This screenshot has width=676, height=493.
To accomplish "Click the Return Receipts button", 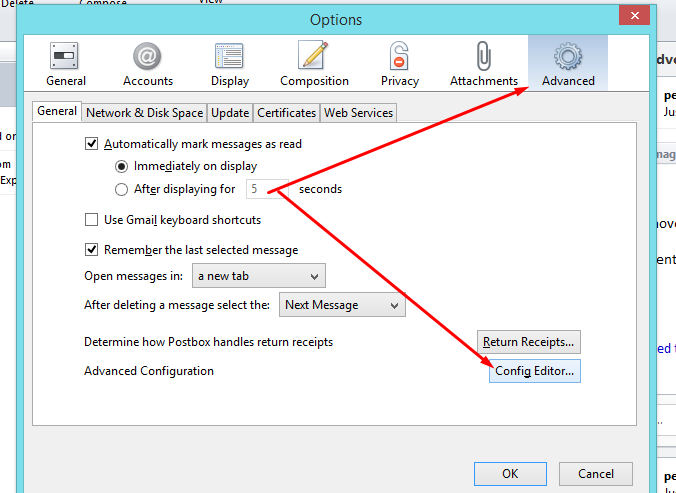I will pos(529,342).
